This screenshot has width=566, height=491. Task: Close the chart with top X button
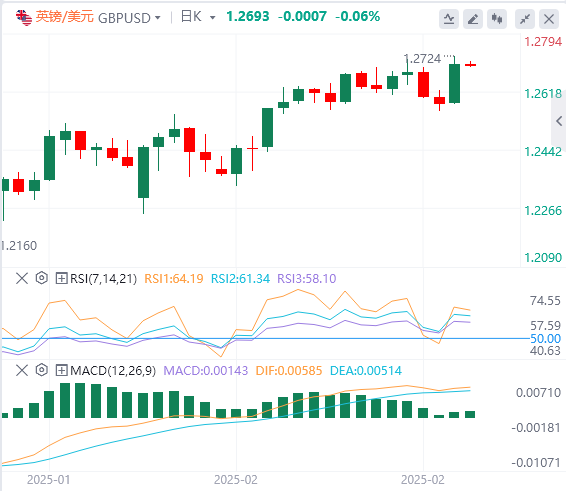pos(549,19)
